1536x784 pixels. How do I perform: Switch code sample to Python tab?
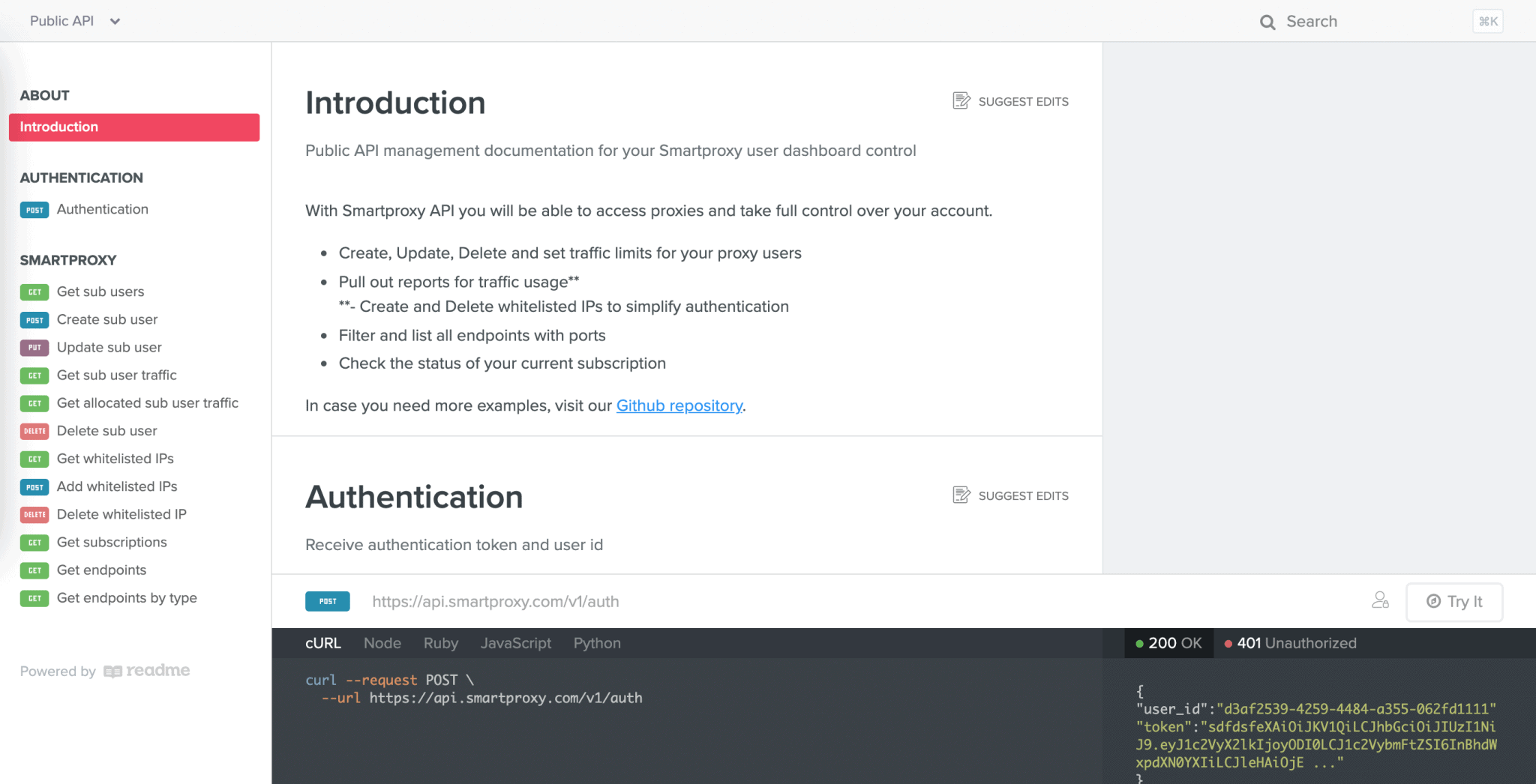pos(597,643)
